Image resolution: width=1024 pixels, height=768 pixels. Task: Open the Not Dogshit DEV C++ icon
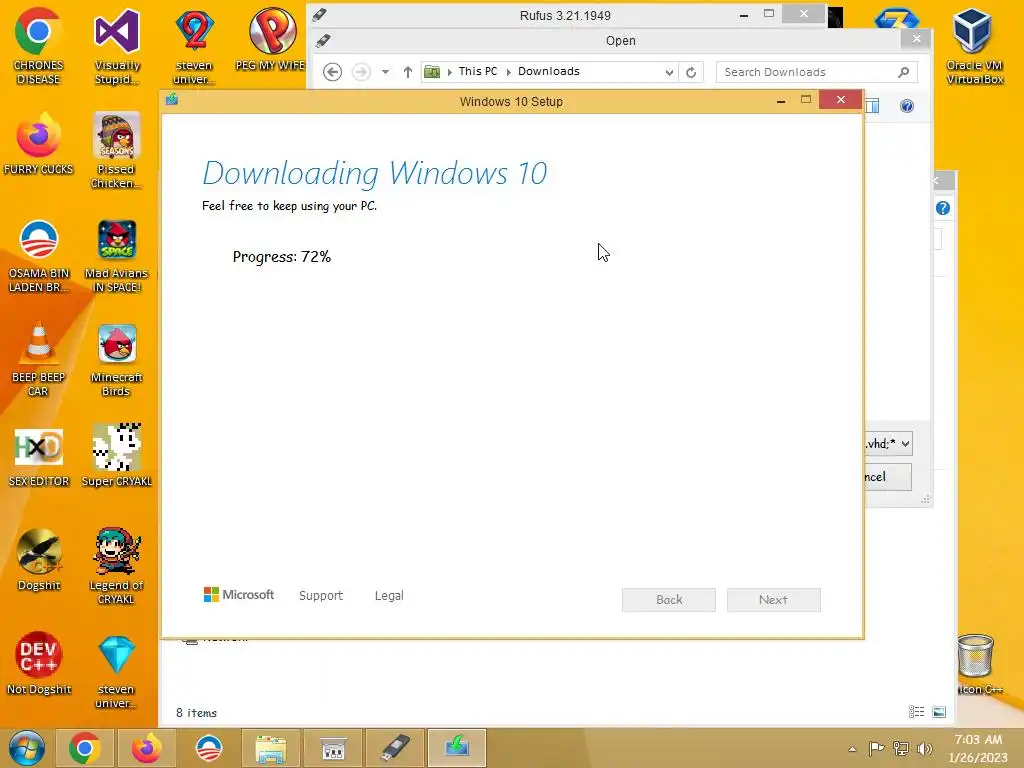pyautogui.click(x=38, y=663)
